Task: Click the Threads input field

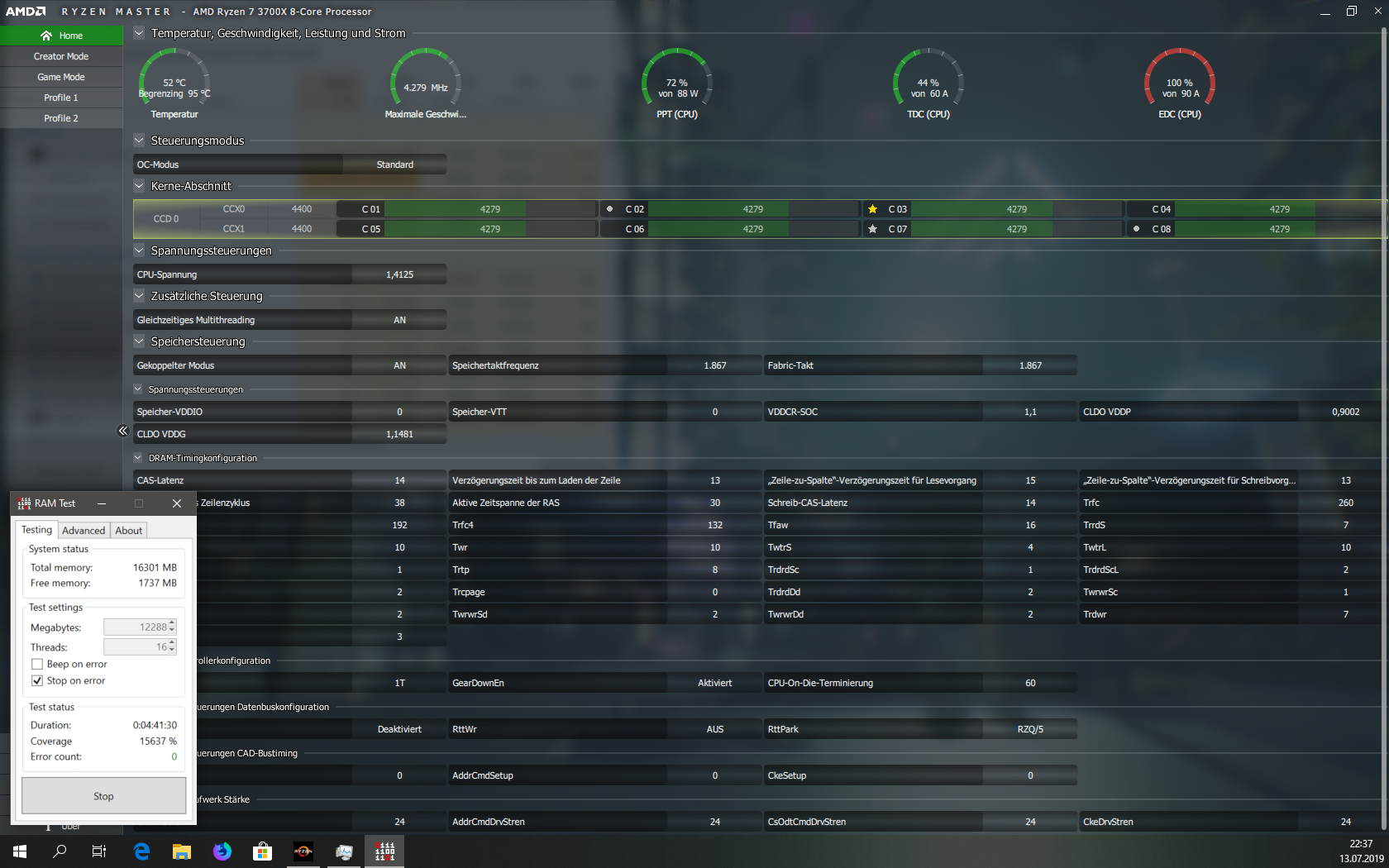Action: pos(140,647)
